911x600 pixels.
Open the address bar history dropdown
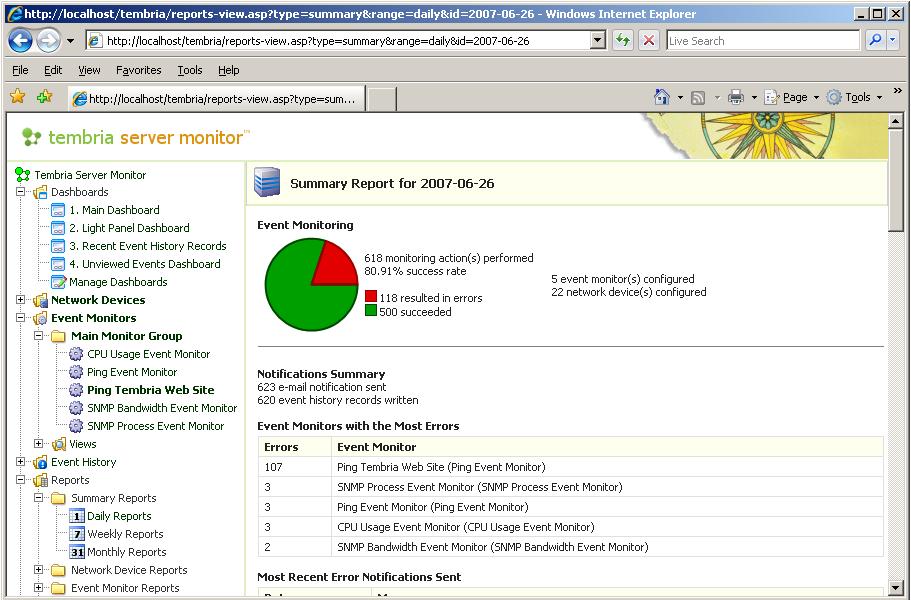click(598, 41)
